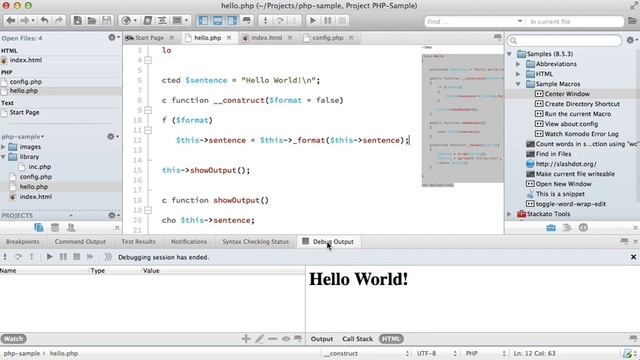
Task: Select Watch Komodo Error Log macro
Action: [x=581, y=134]
